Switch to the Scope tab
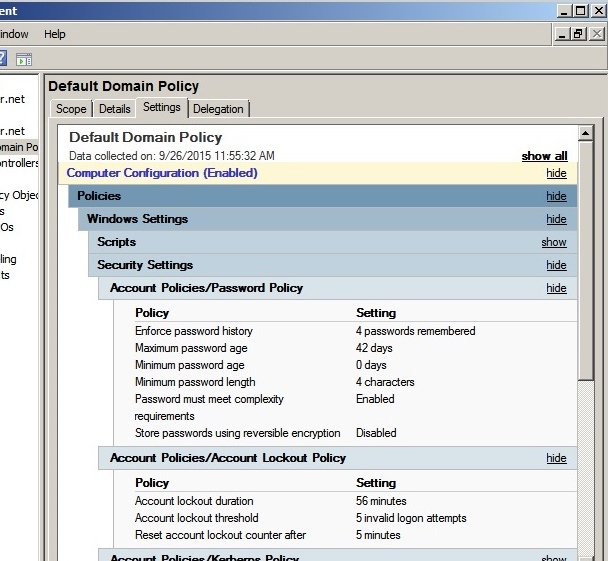 [71, 109]
